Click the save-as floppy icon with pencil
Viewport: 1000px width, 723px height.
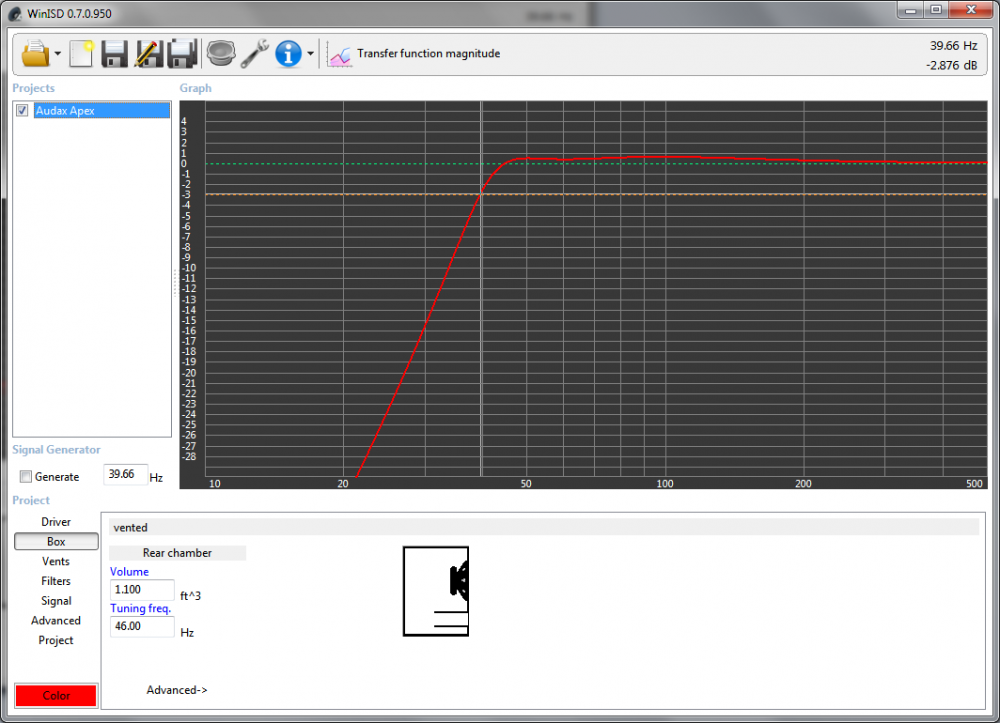148,53
